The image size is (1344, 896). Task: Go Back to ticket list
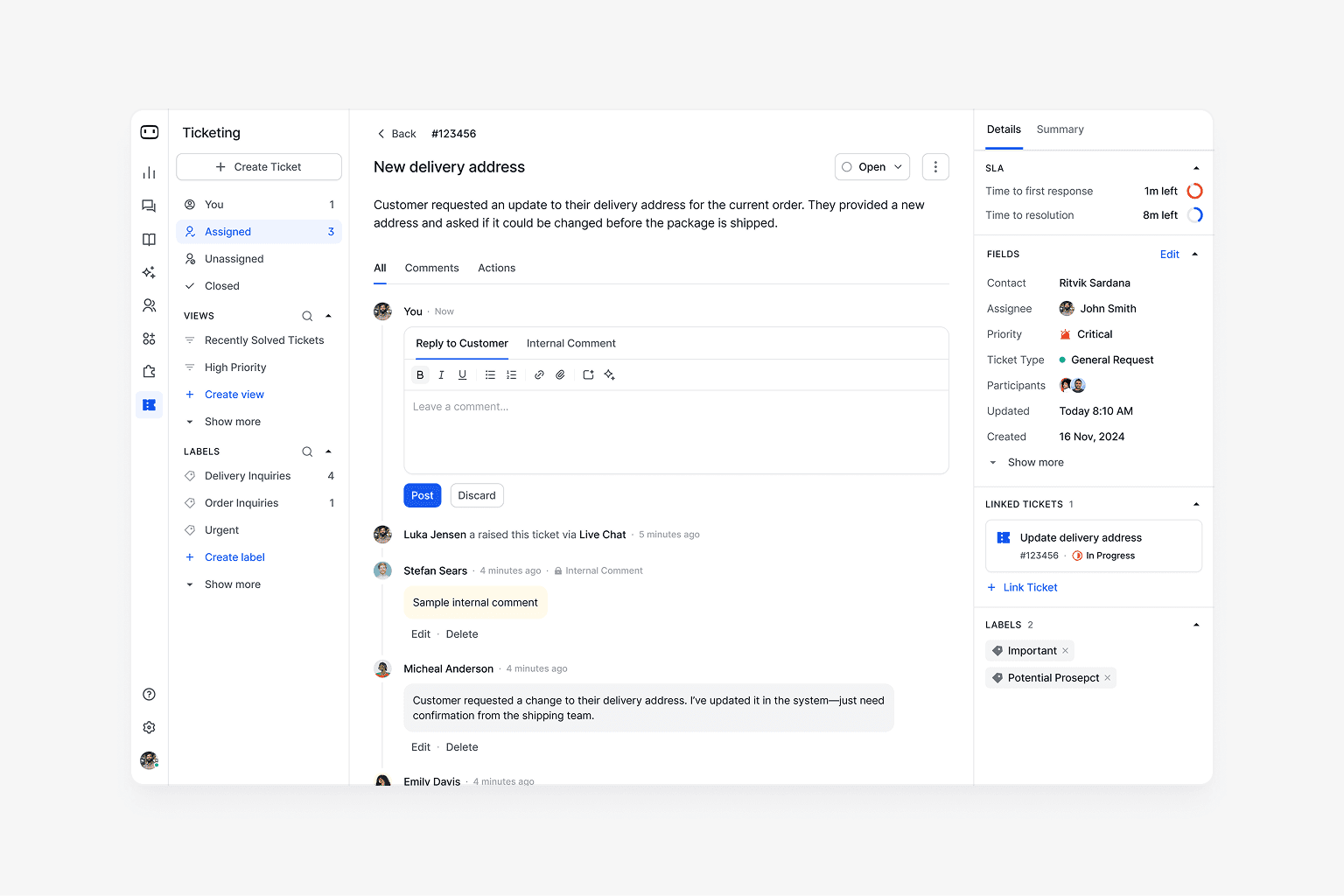(x=396, y=134)
